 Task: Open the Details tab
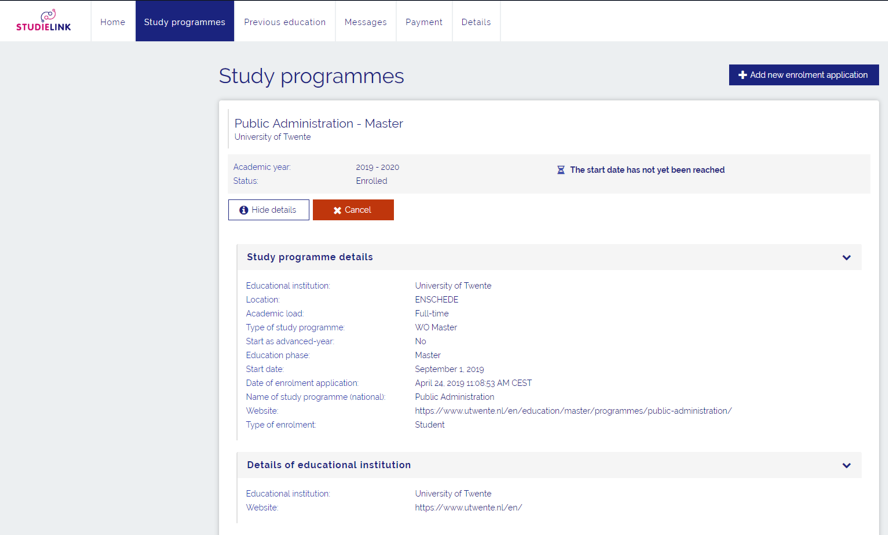[x=476, y=22]
